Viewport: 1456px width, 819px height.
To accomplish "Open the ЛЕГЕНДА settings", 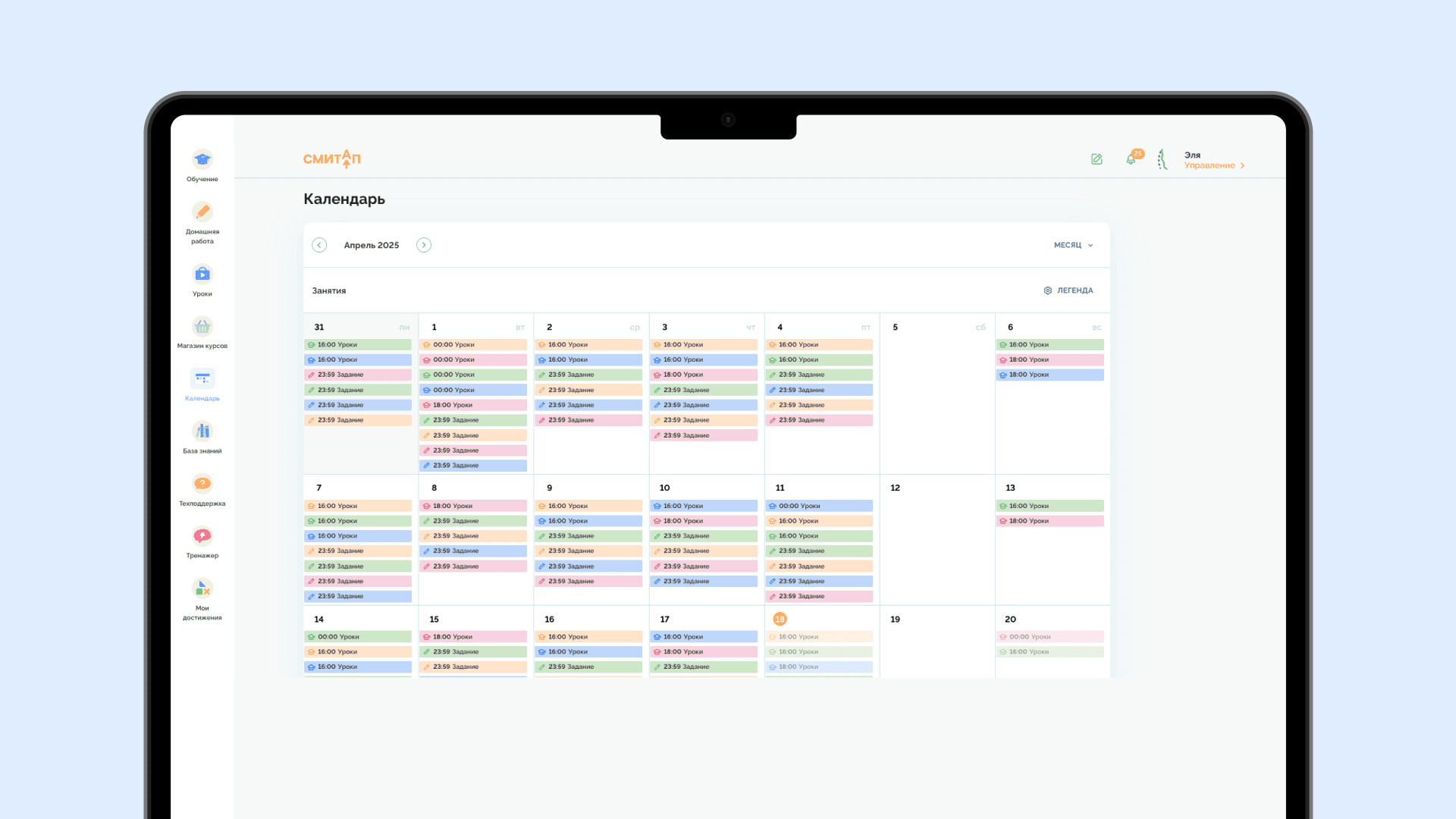I will click(x=1068, y=290).
